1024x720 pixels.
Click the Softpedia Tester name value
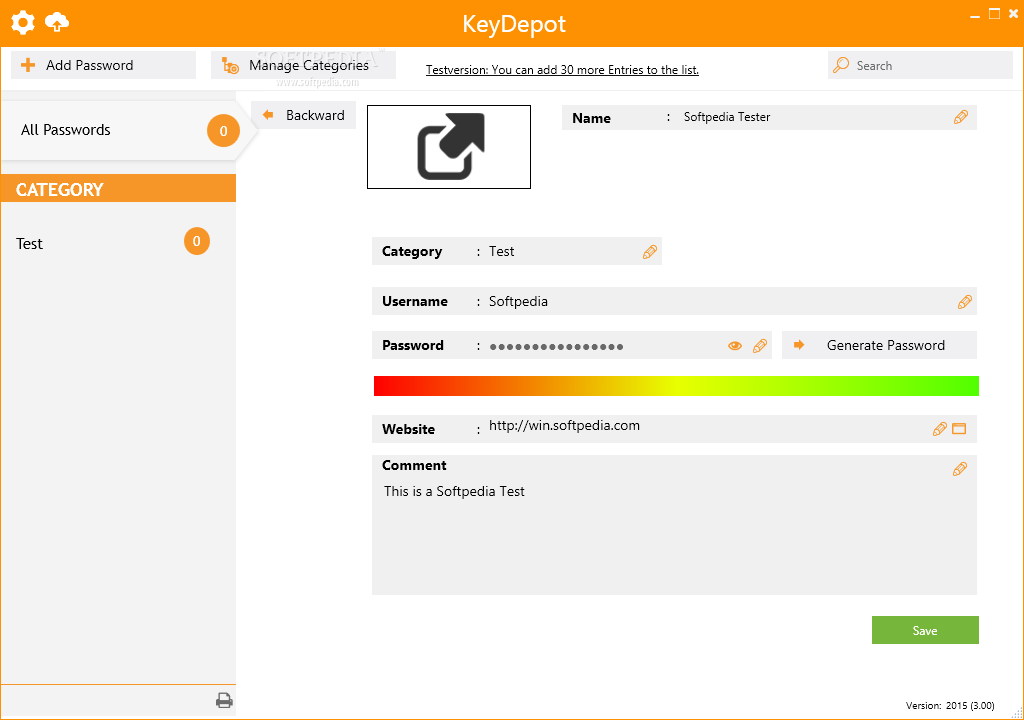(727, 117)
